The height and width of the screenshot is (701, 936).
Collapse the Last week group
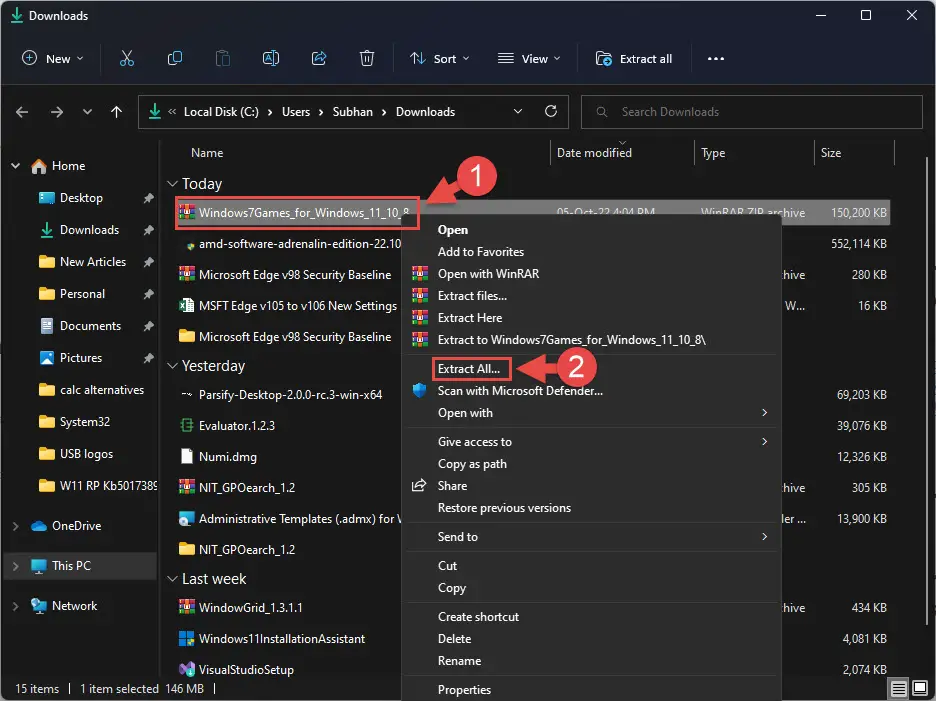(x=173, y=579)
